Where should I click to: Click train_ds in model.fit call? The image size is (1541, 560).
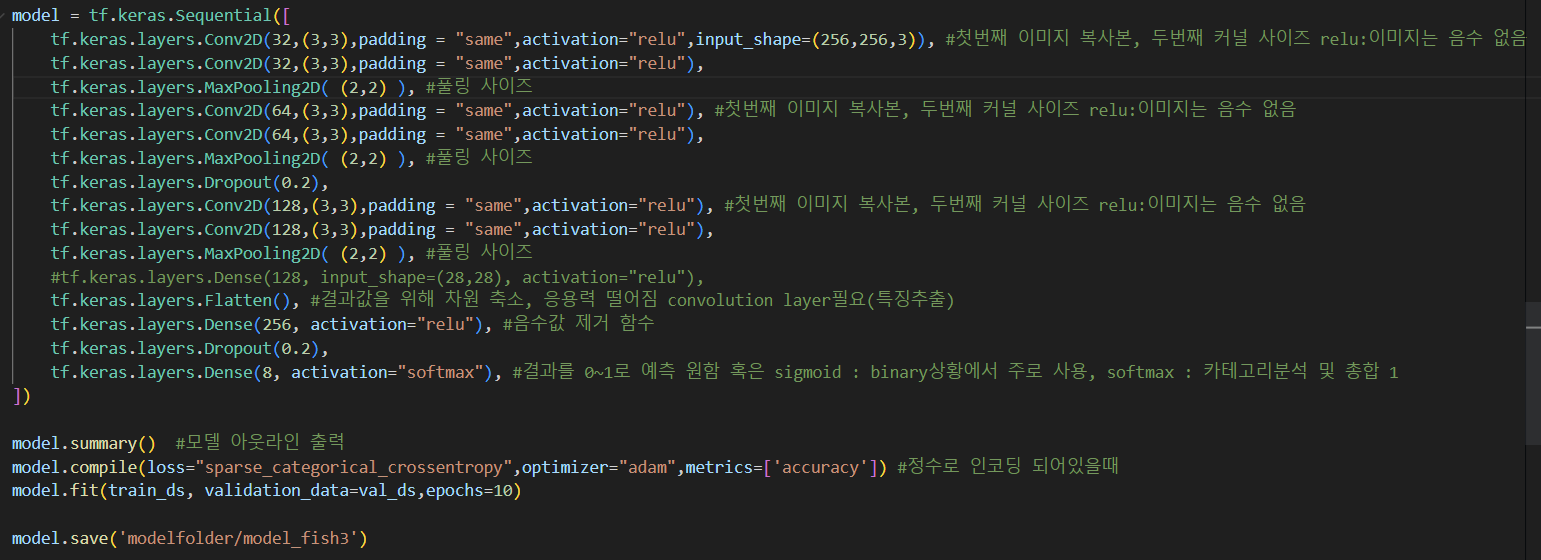(146, 491)
